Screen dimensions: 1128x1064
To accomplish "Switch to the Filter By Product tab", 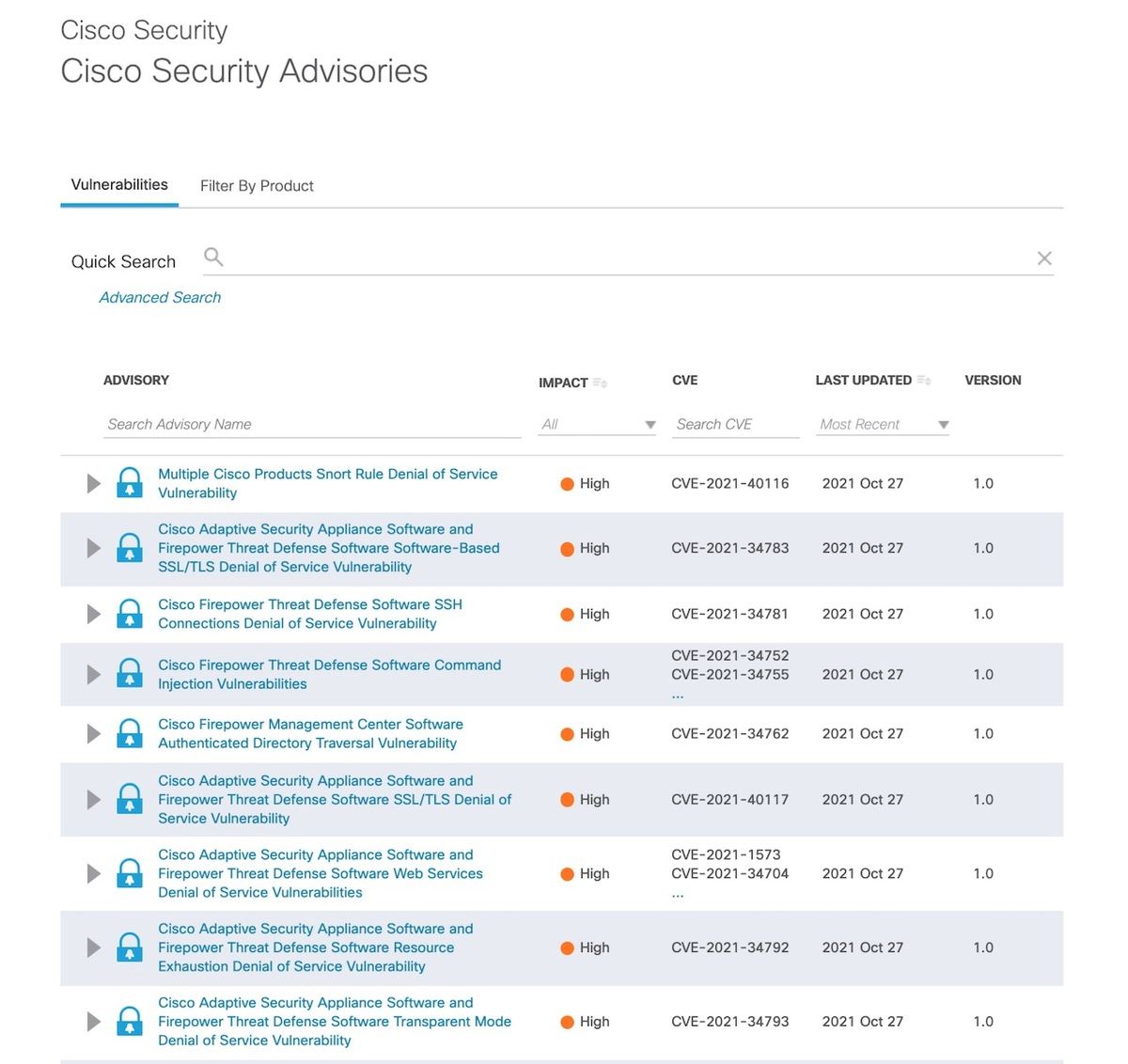I will coord(257,186).
